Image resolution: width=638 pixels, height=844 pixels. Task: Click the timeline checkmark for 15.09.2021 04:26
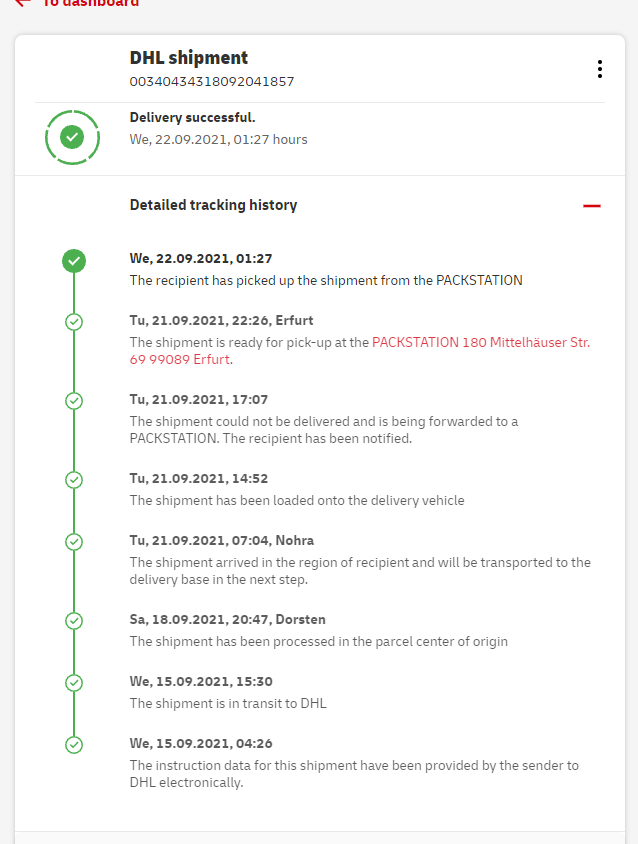(x=74, y=745)
